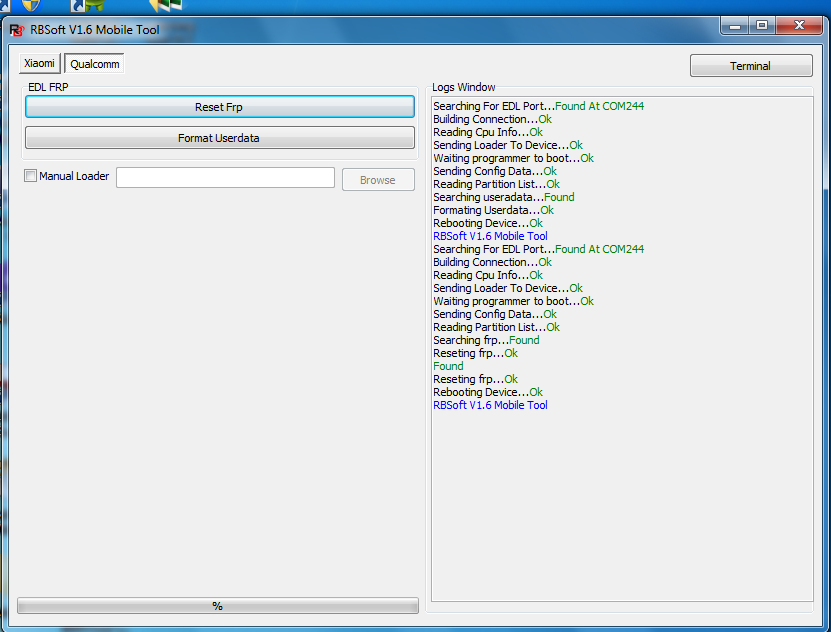Click the Reset Frp button
Viewport: 831px width, 632px height.
click(219, 106)
